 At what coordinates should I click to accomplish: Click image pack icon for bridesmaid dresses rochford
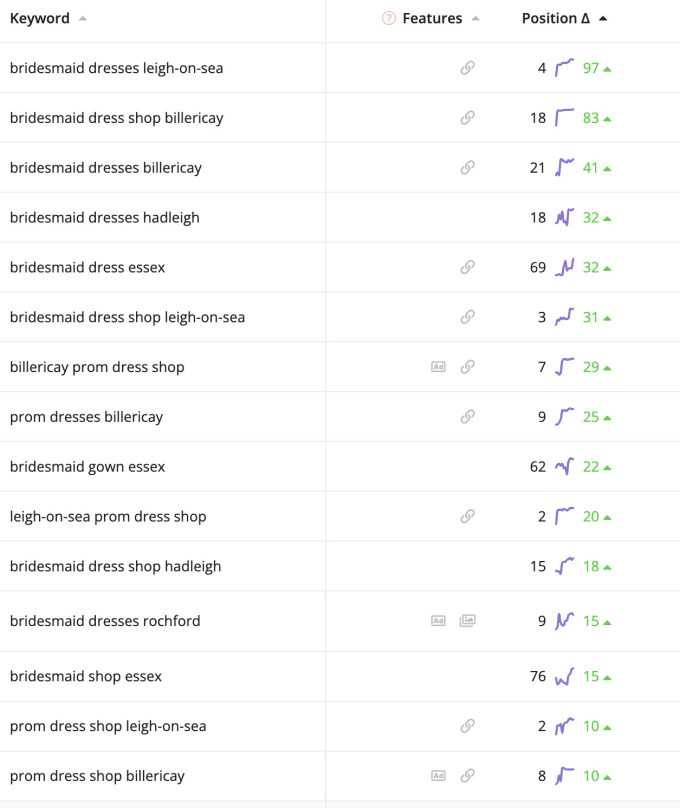467,620
